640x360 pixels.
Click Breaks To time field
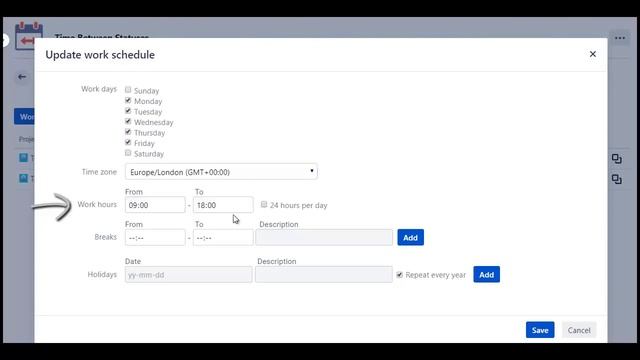(223, 238)
